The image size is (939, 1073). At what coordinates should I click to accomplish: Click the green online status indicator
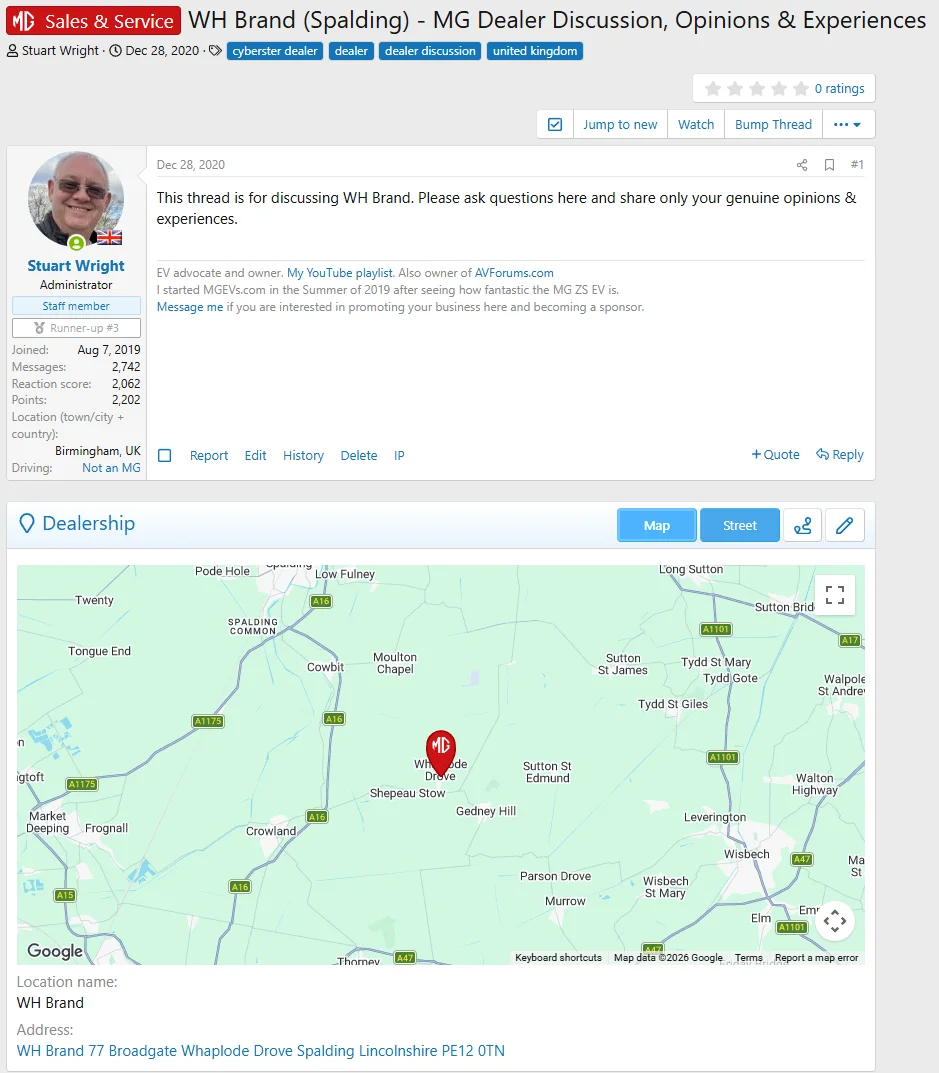(x=77, y=242)
